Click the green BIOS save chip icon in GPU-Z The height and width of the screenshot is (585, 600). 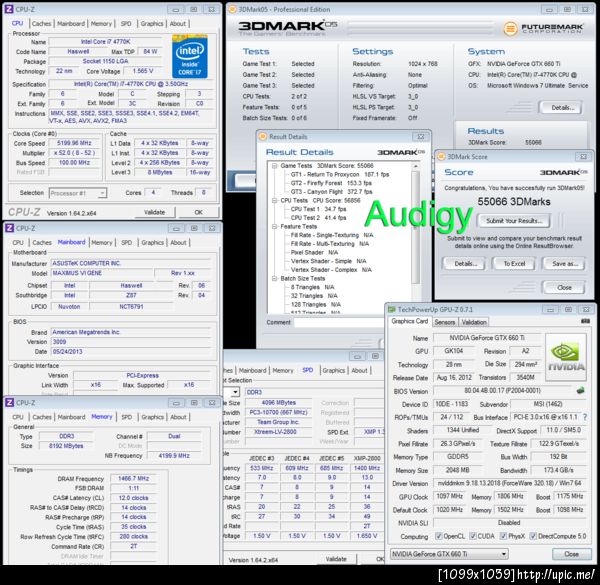click(580, 391)
